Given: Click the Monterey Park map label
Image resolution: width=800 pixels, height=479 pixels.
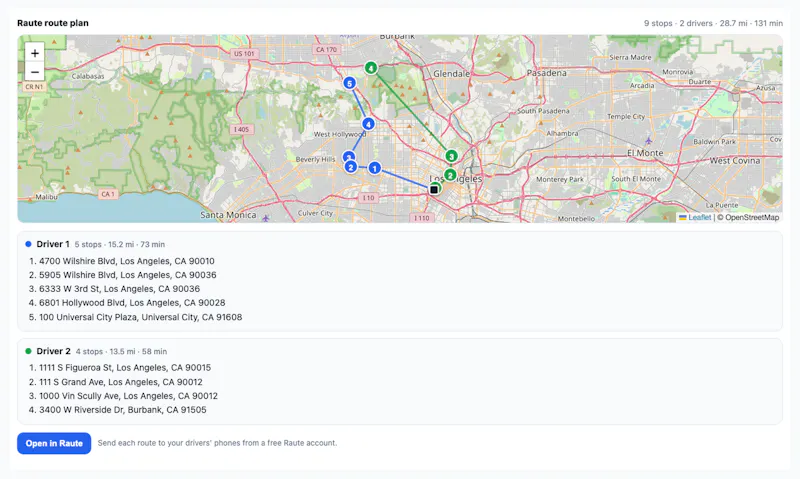Looking at the screenshot, I should pos(560,179).
